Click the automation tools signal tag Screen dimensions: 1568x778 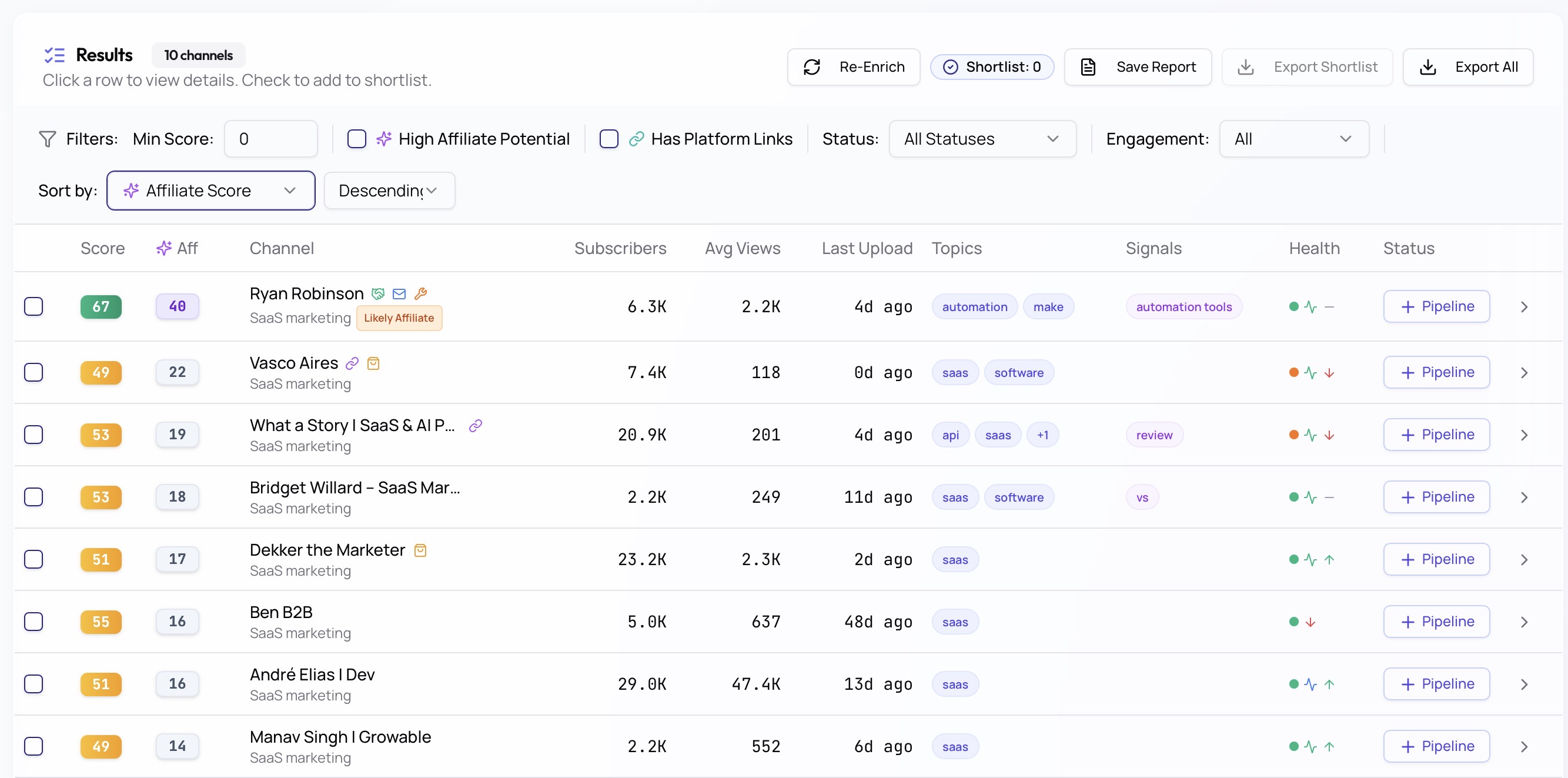pyautogui.click(x=1183, y=307)
